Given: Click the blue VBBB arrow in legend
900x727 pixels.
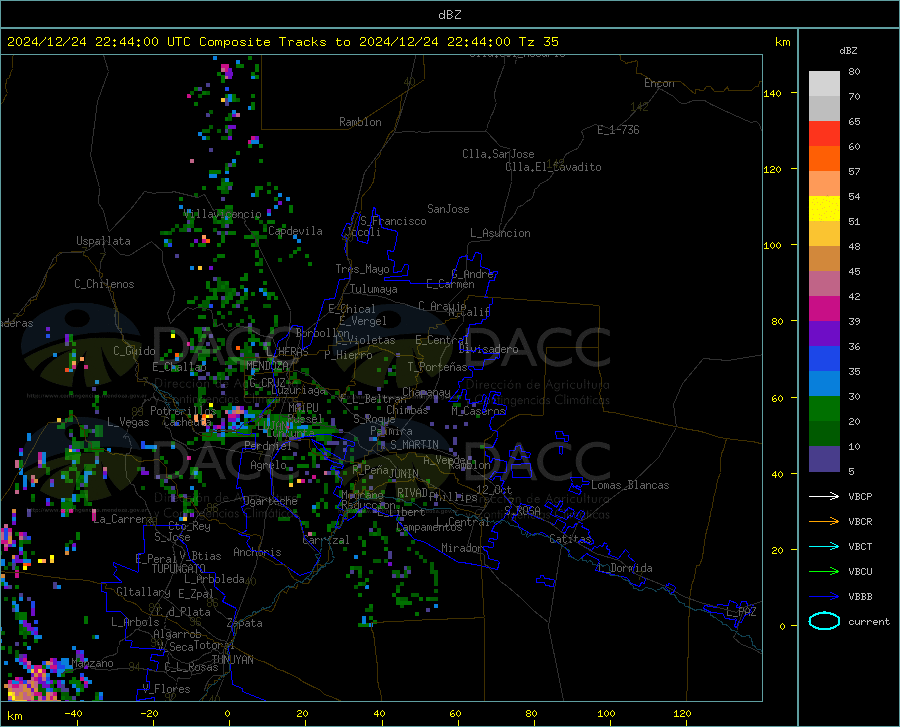Looking at the screenshot, I should click(x=824, y=597).
